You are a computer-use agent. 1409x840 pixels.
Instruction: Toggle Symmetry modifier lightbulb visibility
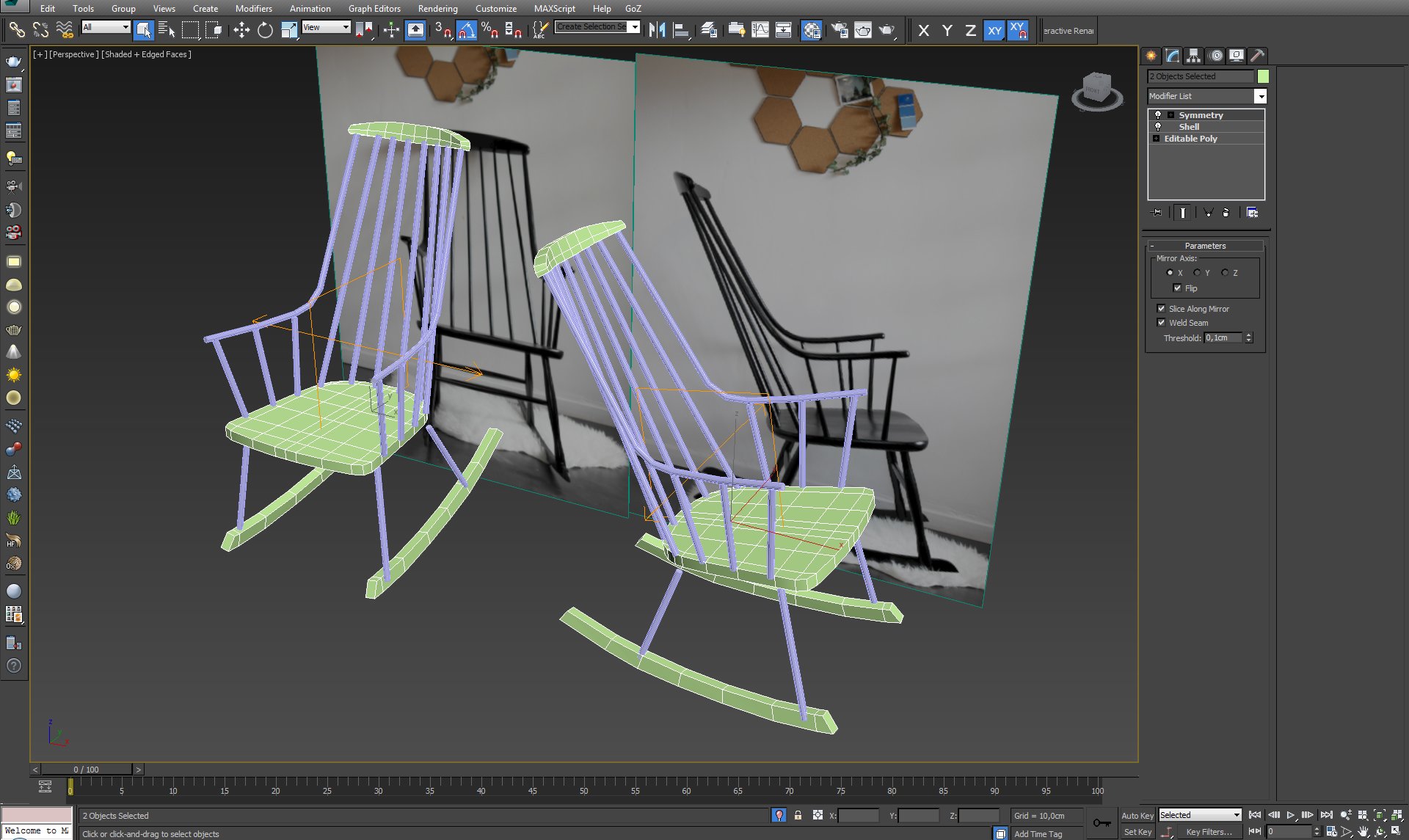click(1158, 115)
